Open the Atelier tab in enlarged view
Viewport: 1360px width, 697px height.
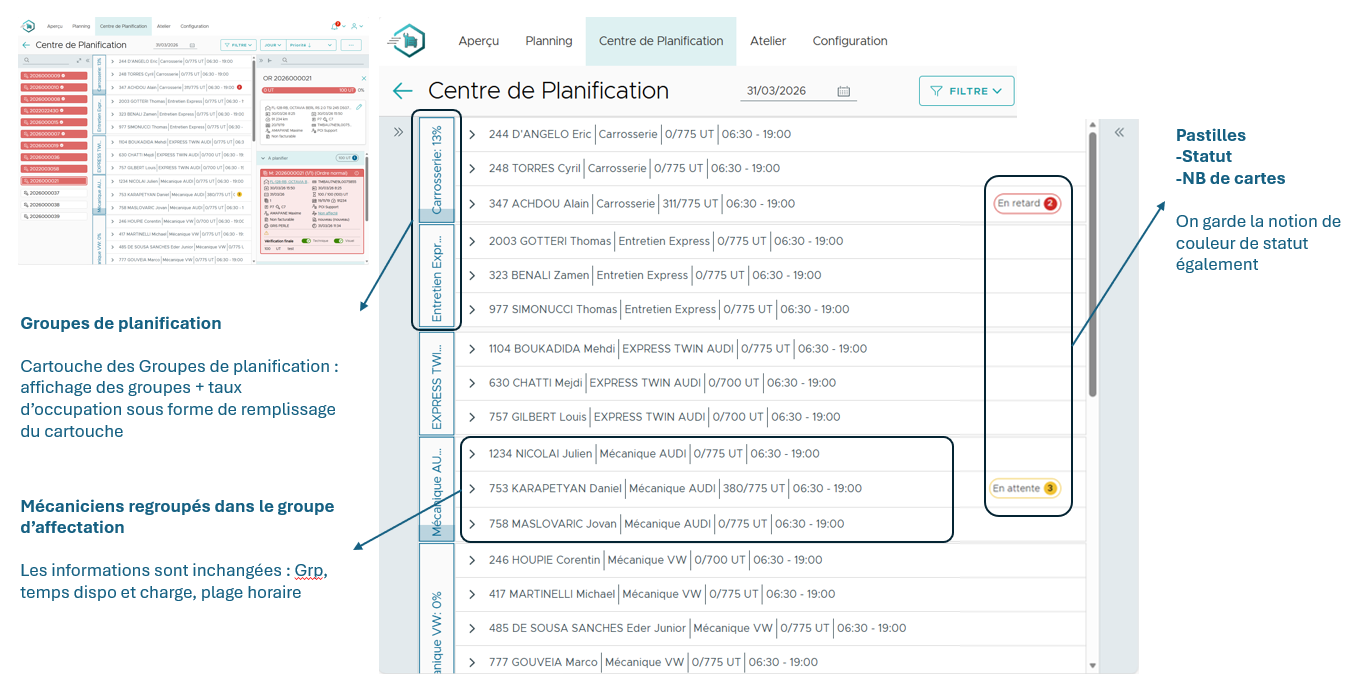click(x=767, y=41)
